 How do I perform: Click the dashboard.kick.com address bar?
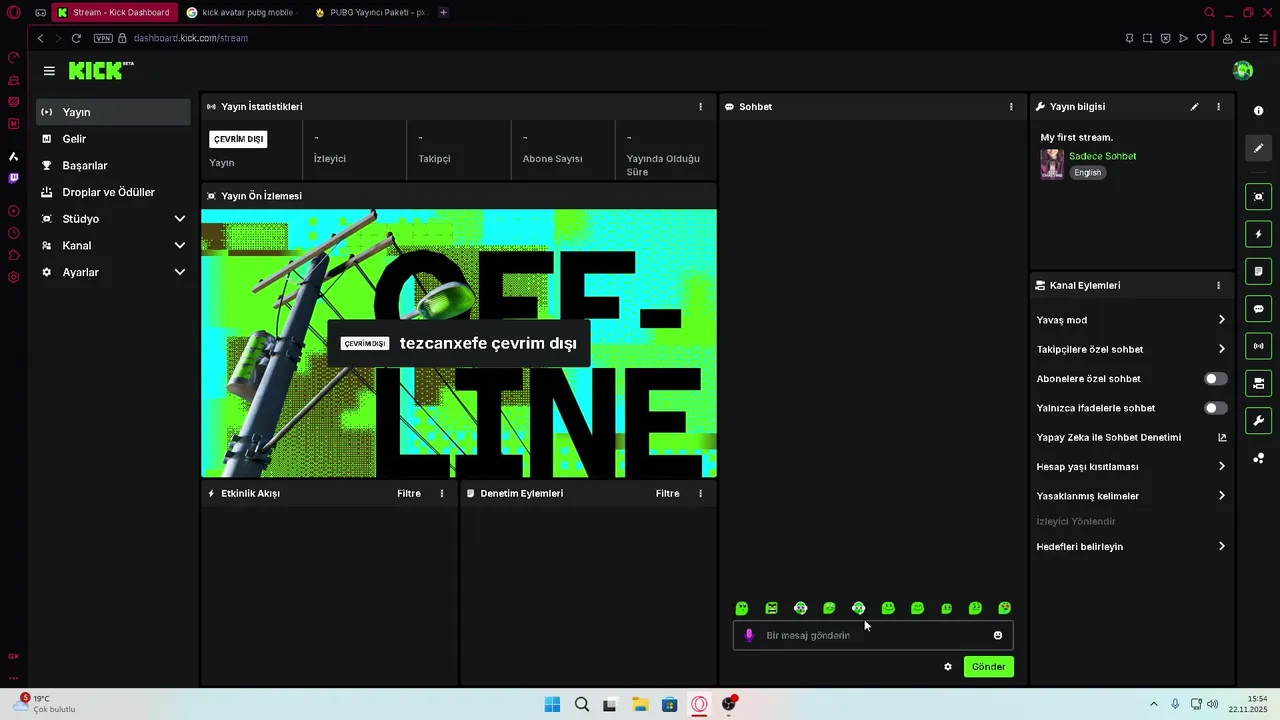pos(190,38)
